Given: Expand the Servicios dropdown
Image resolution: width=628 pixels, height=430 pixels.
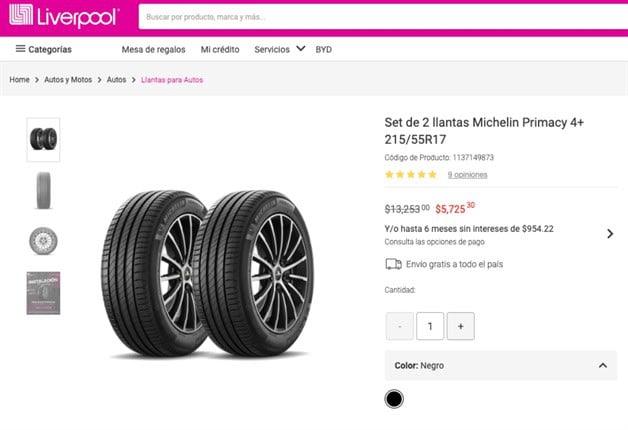Looking at the screenshot, I should (279, 49).
